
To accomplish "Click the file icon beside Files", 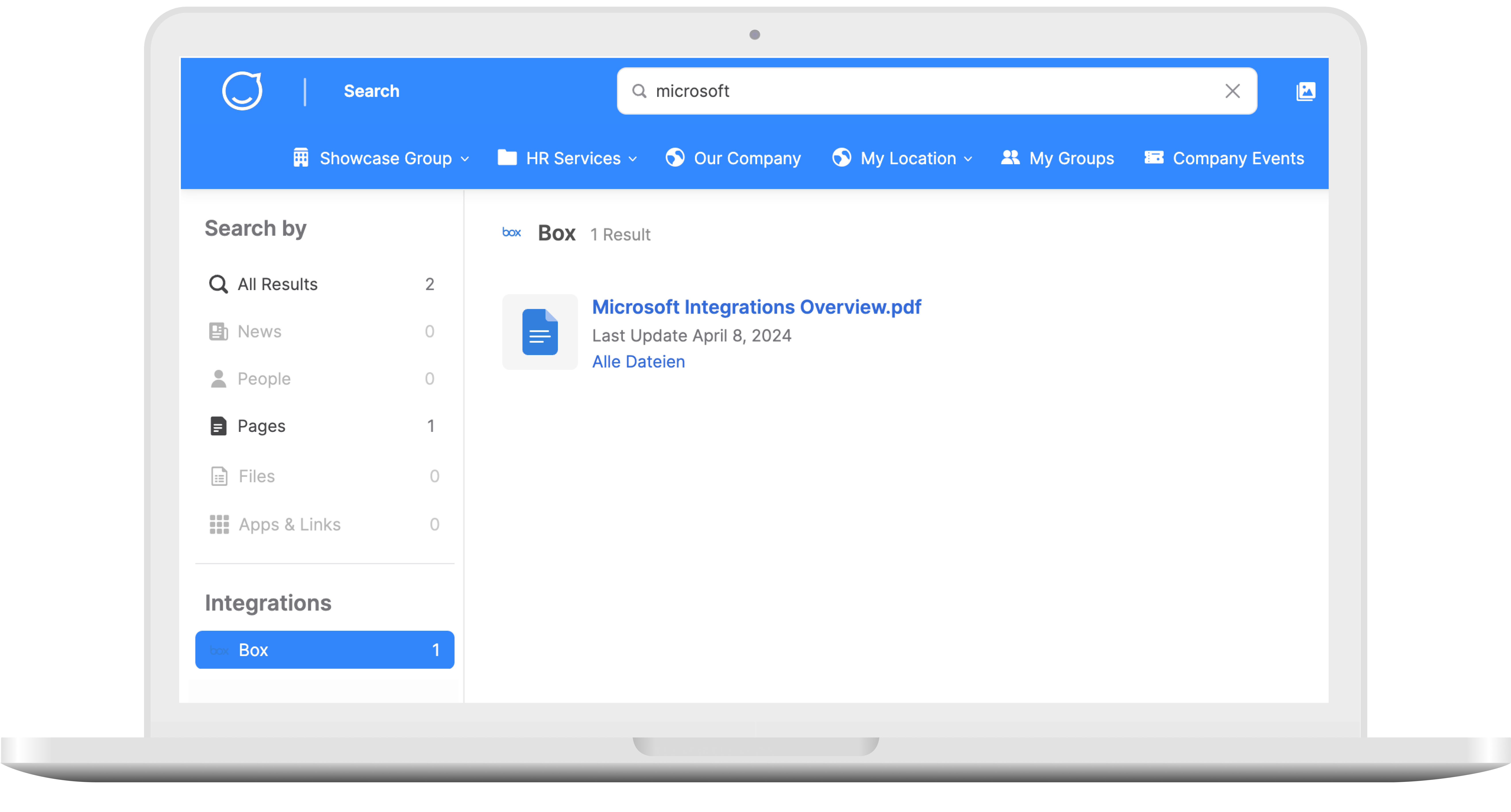I will (x=219, y=476).
